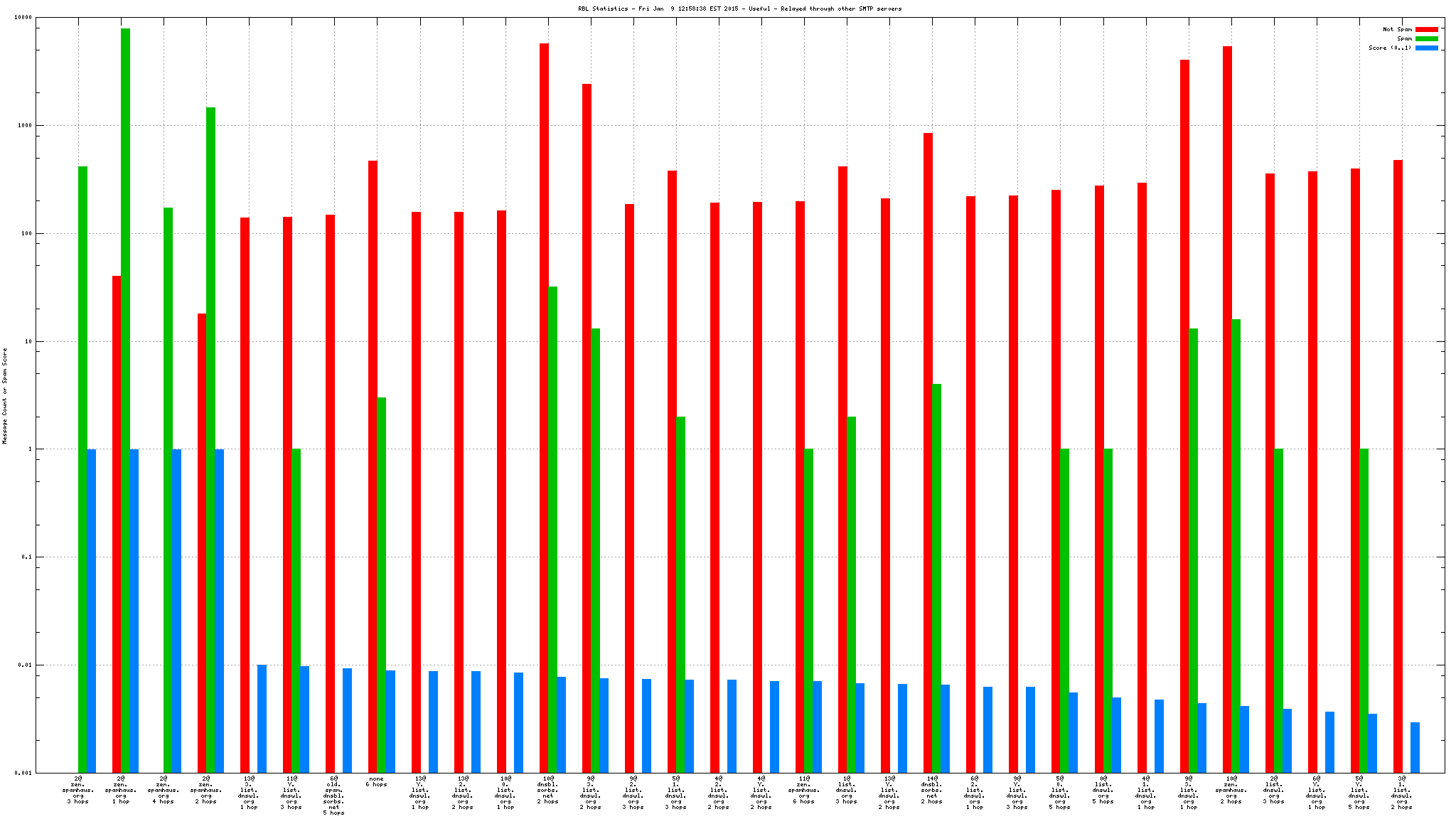The width and height of the screenshot is (1456, 819).
Task: Click the 2@ zen.spamhaus.org 4 hops label
Action: coord(163,790)
